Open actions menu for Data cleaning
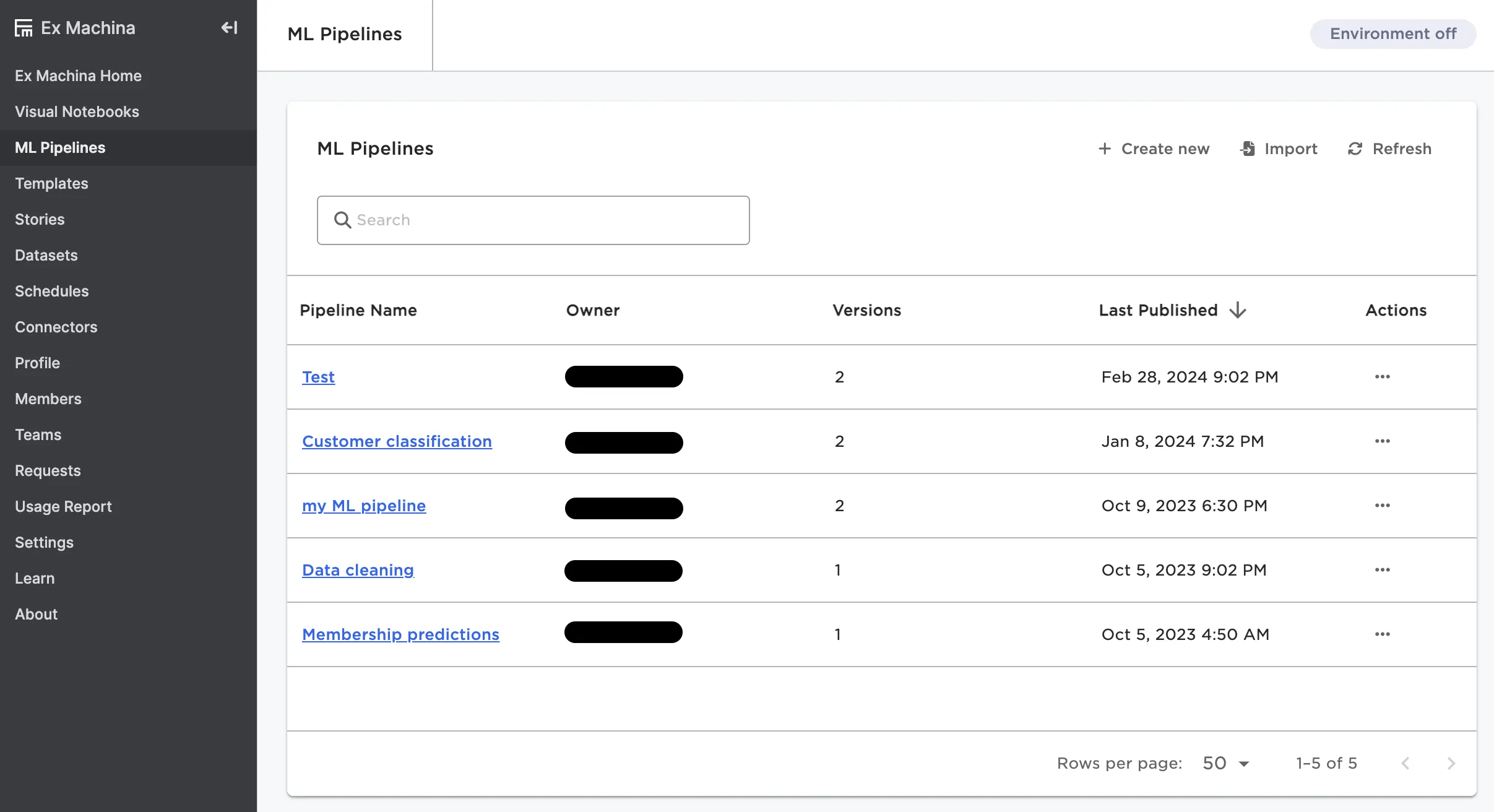Viewport: 1494px width, 812px height. tap(1382, 570)
